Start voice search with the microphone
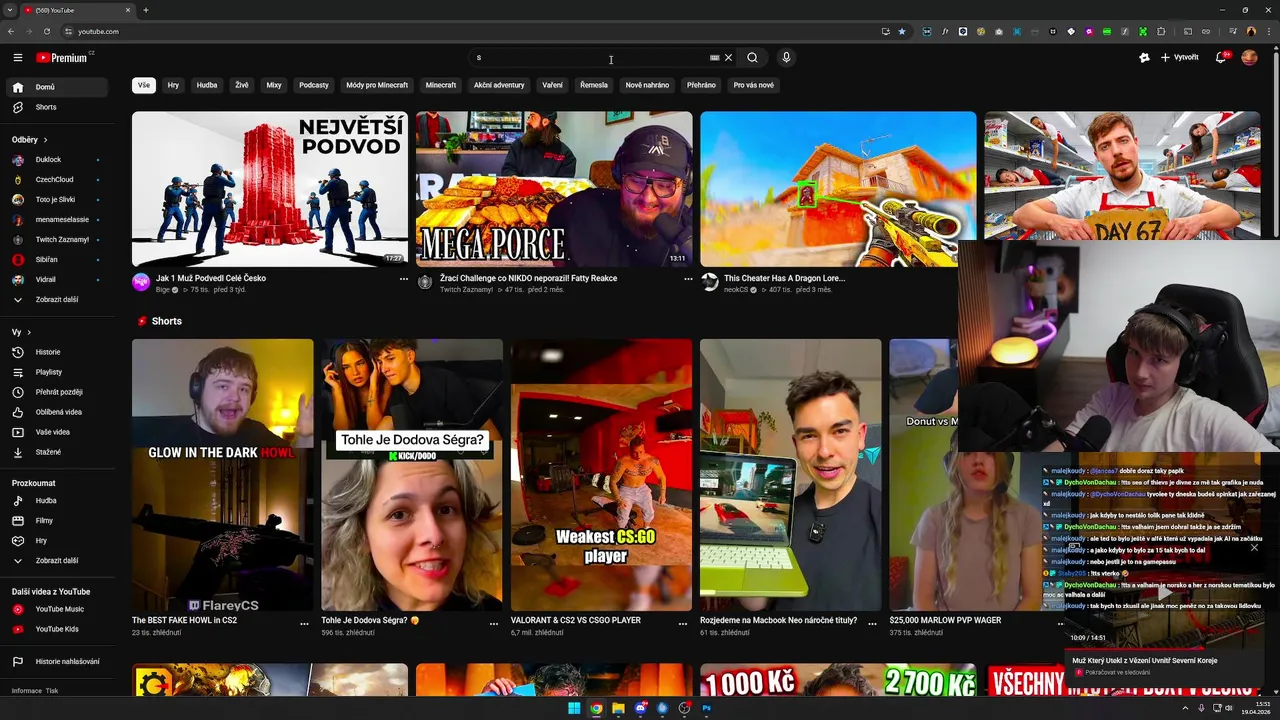The width and height of the screenshot is (1280, 720). coord(786,58)
